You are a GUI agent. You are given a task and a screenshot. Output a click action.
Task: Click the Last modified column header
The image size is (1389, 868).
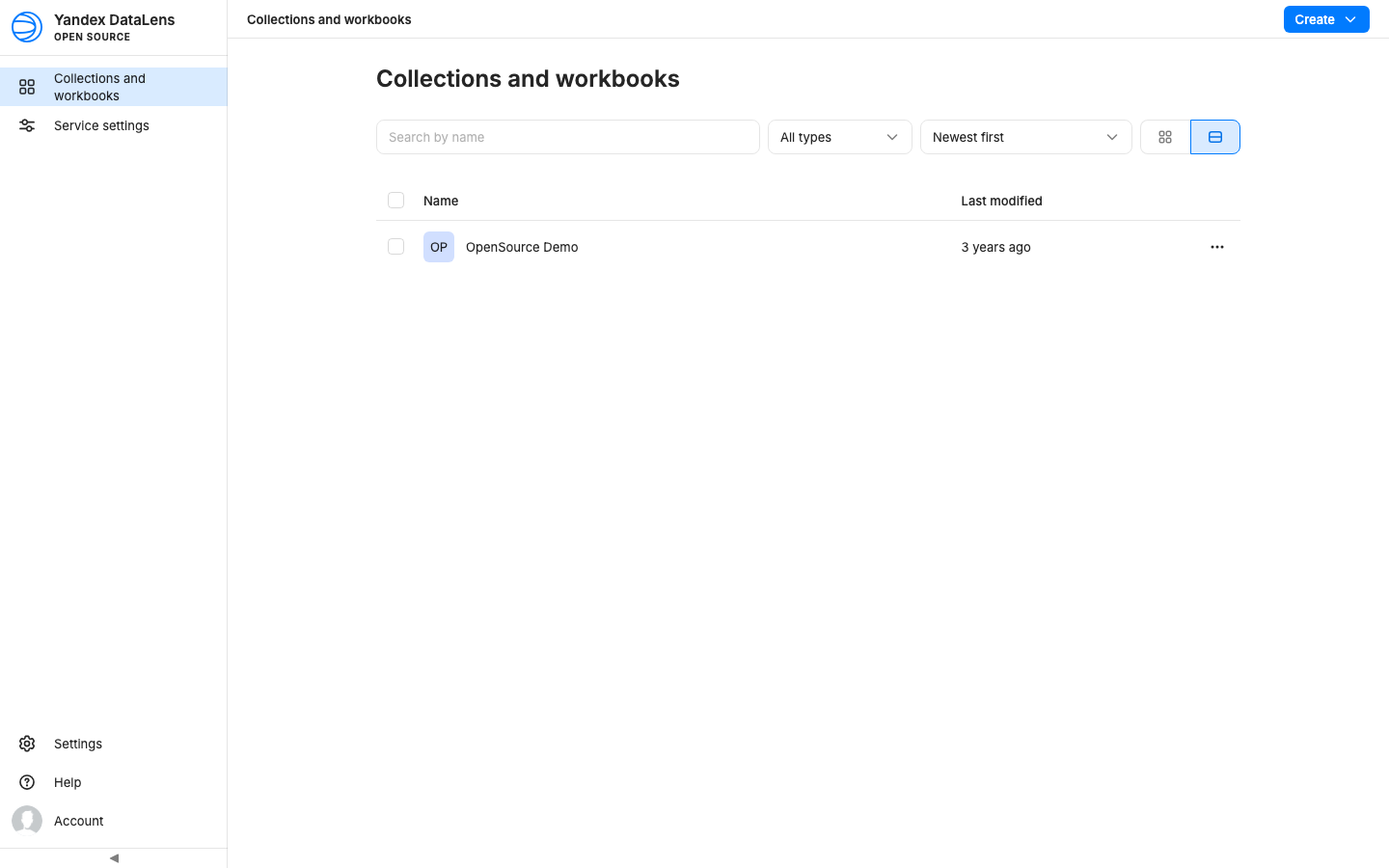click(1001, 201)
